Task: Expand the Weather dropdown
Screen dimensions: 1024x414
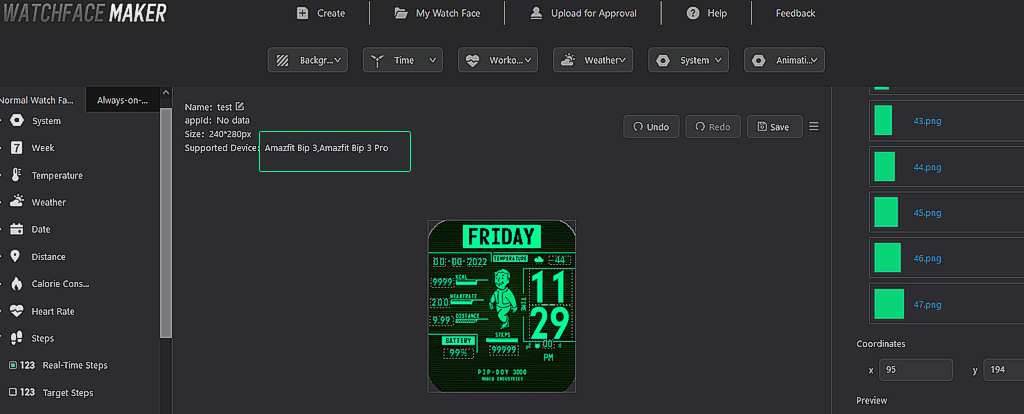Action: click(593, 60)
